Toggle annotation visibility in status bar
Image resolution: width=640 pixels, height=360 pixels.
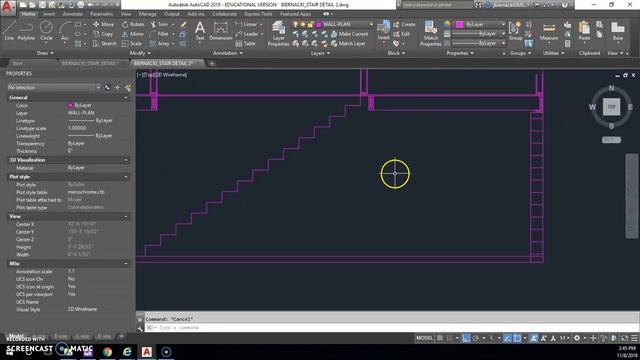click(534, 338)
